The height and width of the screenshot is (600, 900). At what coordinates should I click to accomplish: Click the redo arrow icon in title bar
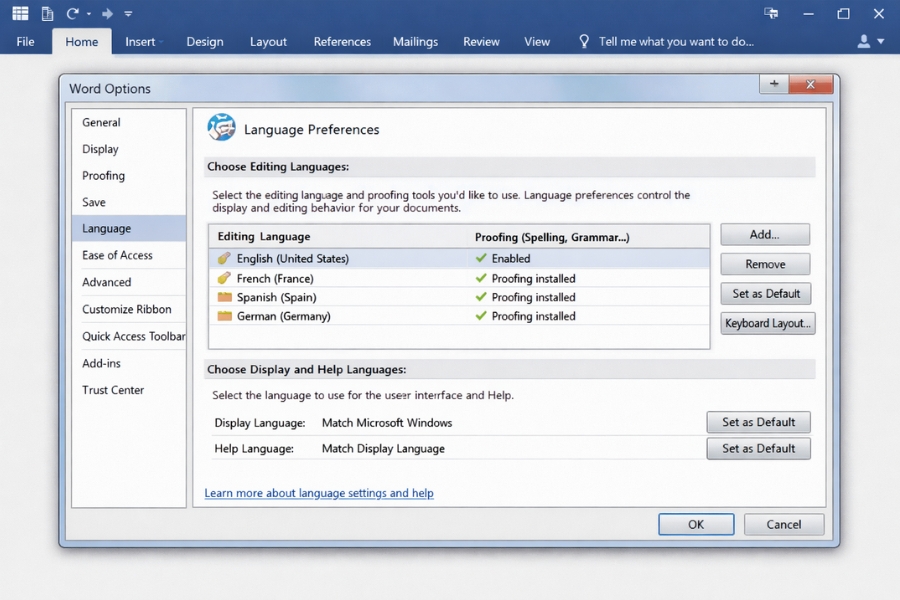click(108, 14)
